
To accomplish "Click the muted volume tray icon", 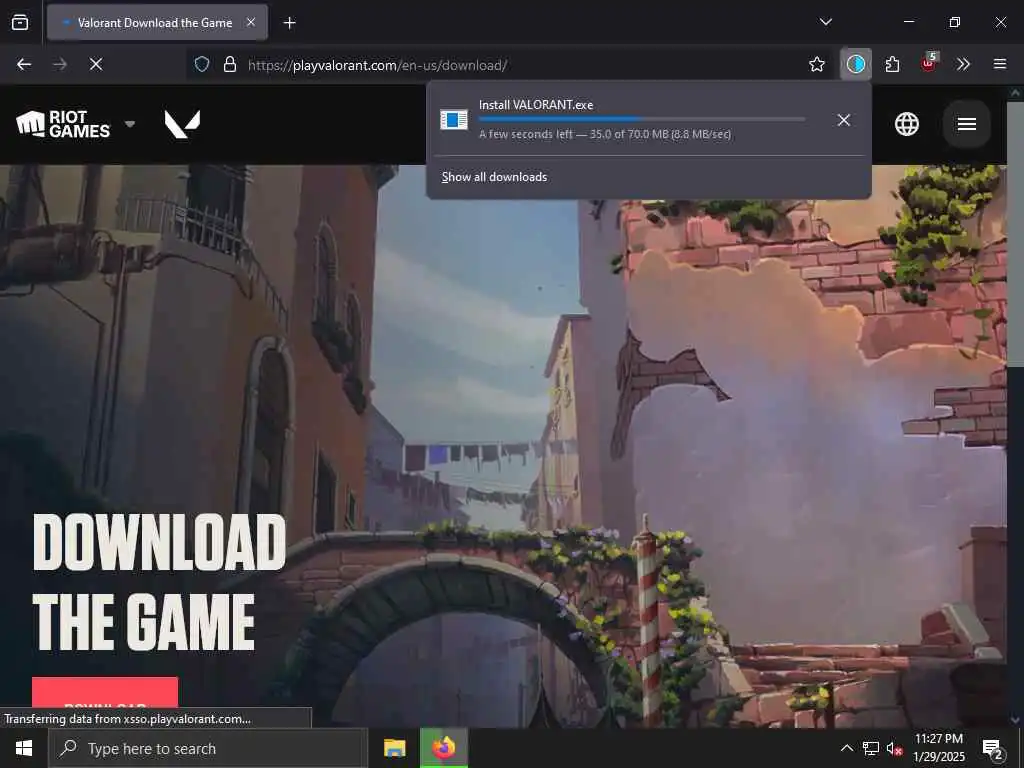I will pos(895,748).
